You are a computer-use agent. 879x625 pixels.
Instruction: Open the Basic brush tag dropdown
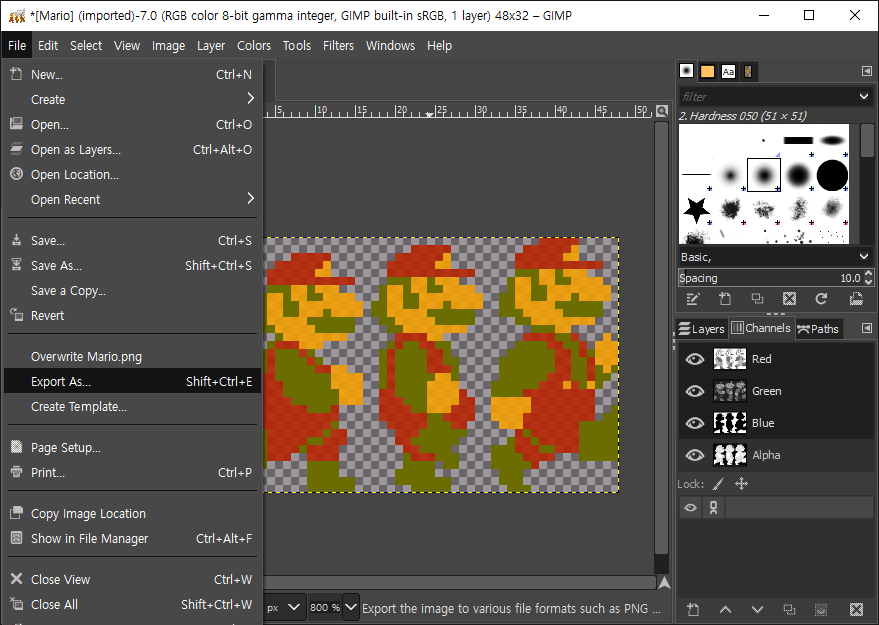(864, 257)
